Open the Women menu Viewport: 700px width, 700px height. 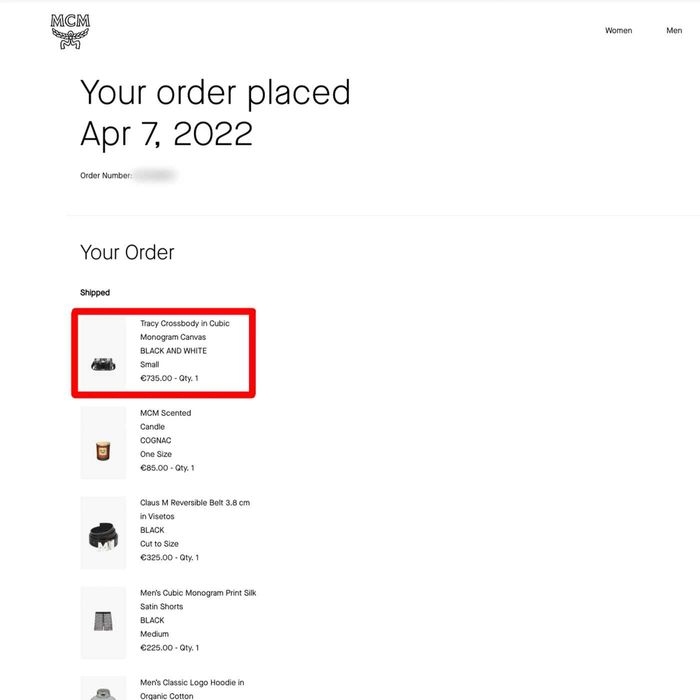coord(618,31)
